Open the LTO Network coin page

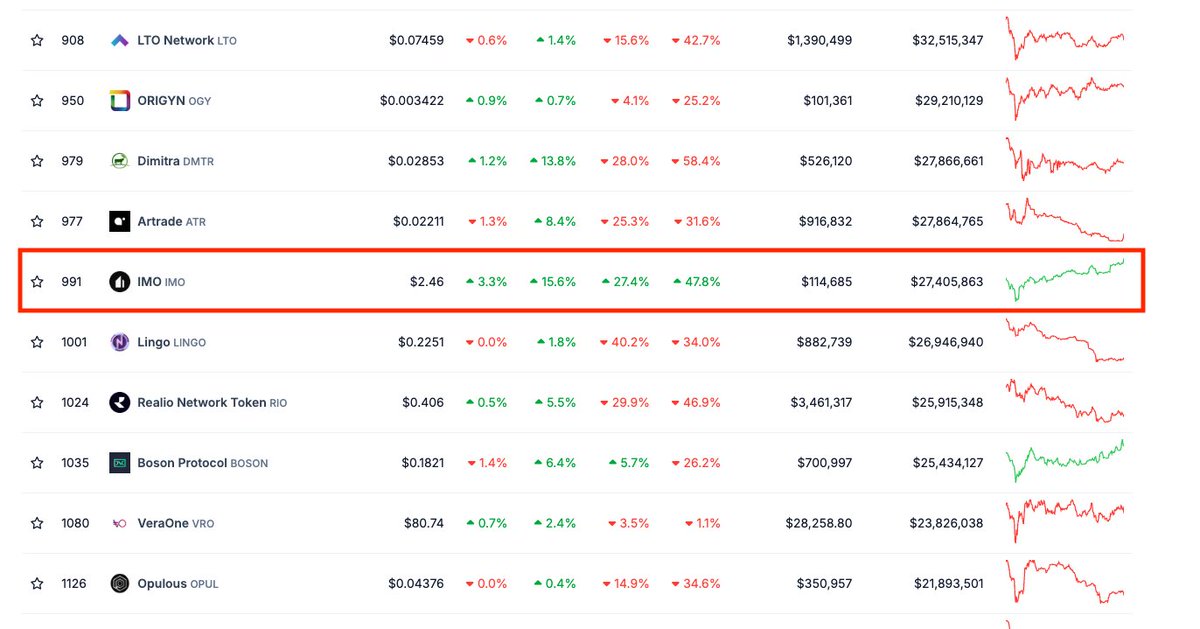coord(187,41)
